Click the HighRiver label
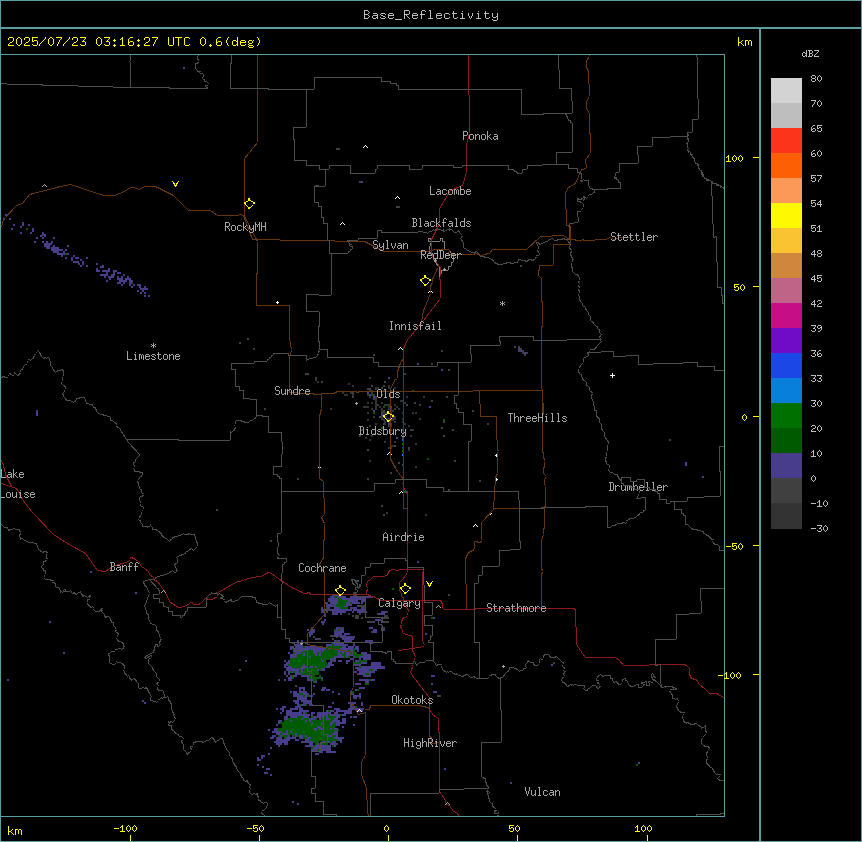This screenshot has height=842, width=862. (430, 743)
